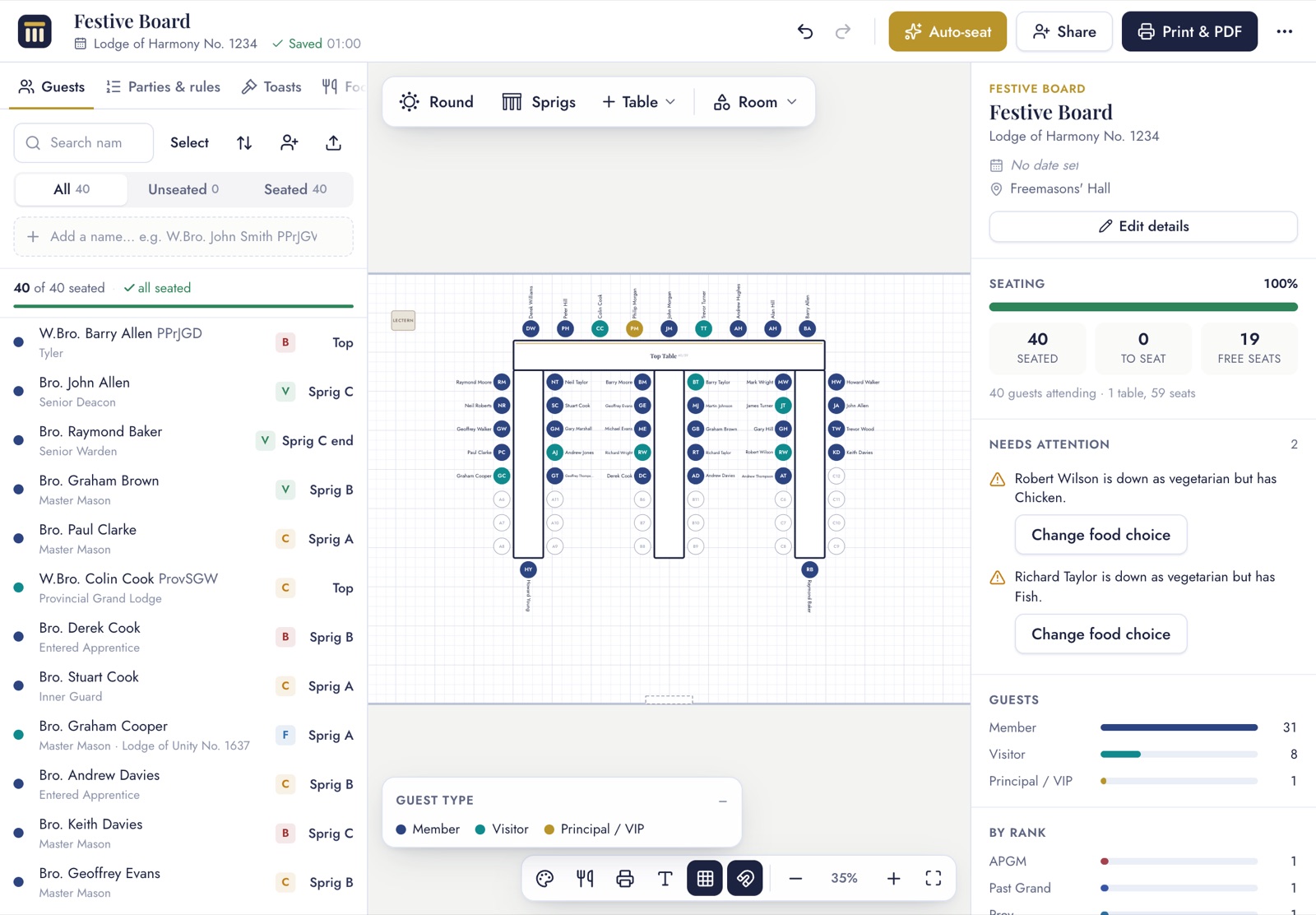The height and width of the screenshot is (915, 1316).
Task: Show all 40 guests filter
Action: coord(72,189)
